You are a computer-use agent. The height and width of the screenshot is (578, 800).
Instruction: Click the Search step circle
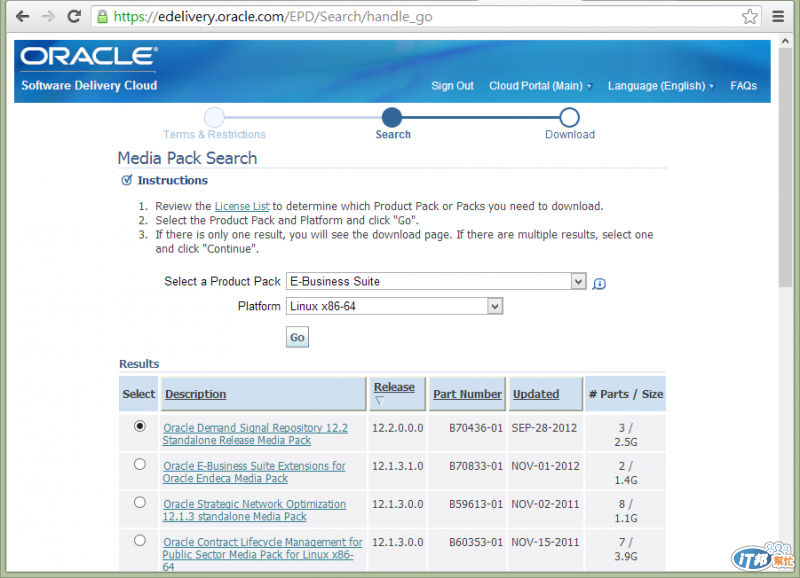coord(392,117)
